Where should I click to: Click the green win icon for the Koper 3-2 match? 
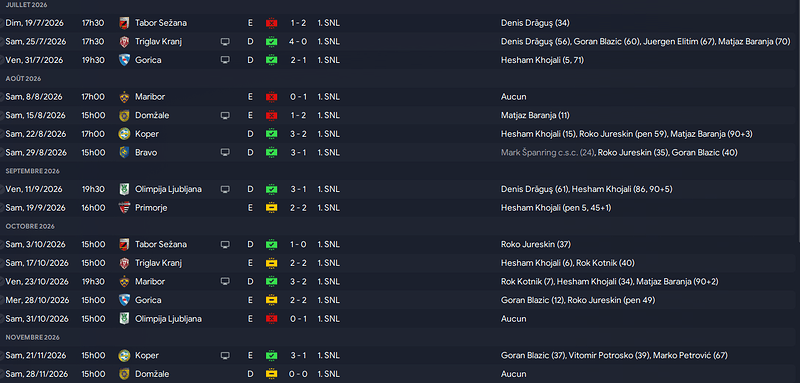pos(271,134)
